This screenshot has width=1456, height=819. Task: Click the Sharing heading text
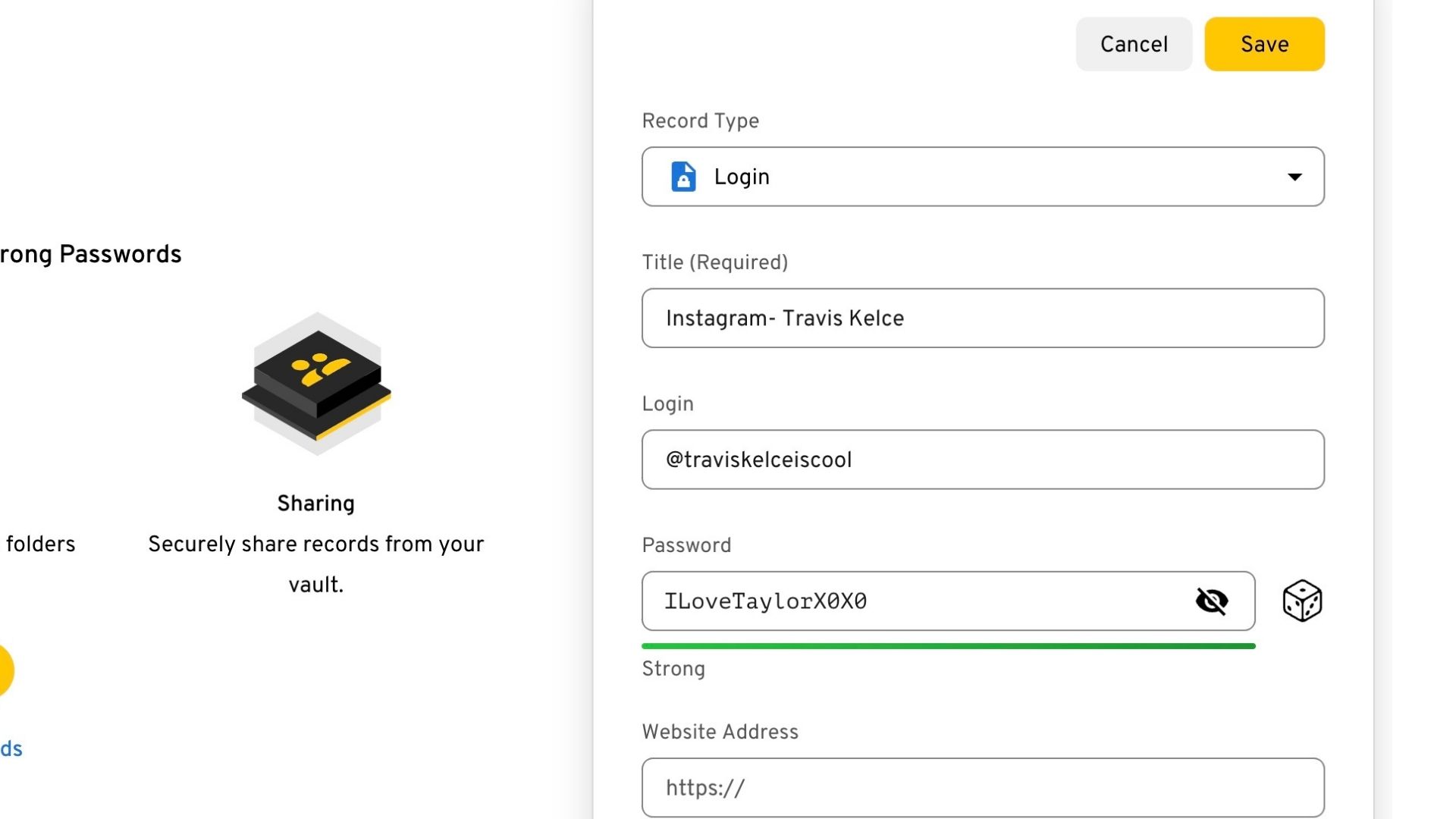pos(316,504)
